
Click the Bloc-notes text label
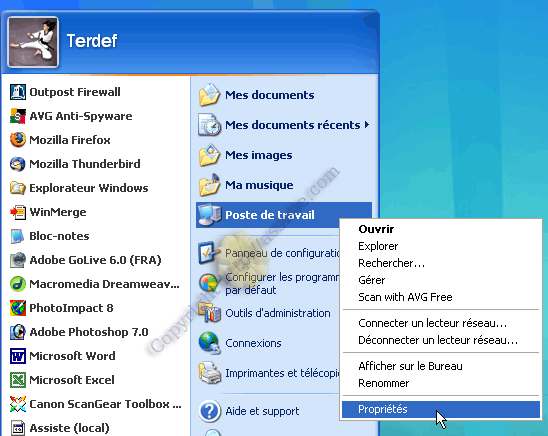tap(59, 236)
